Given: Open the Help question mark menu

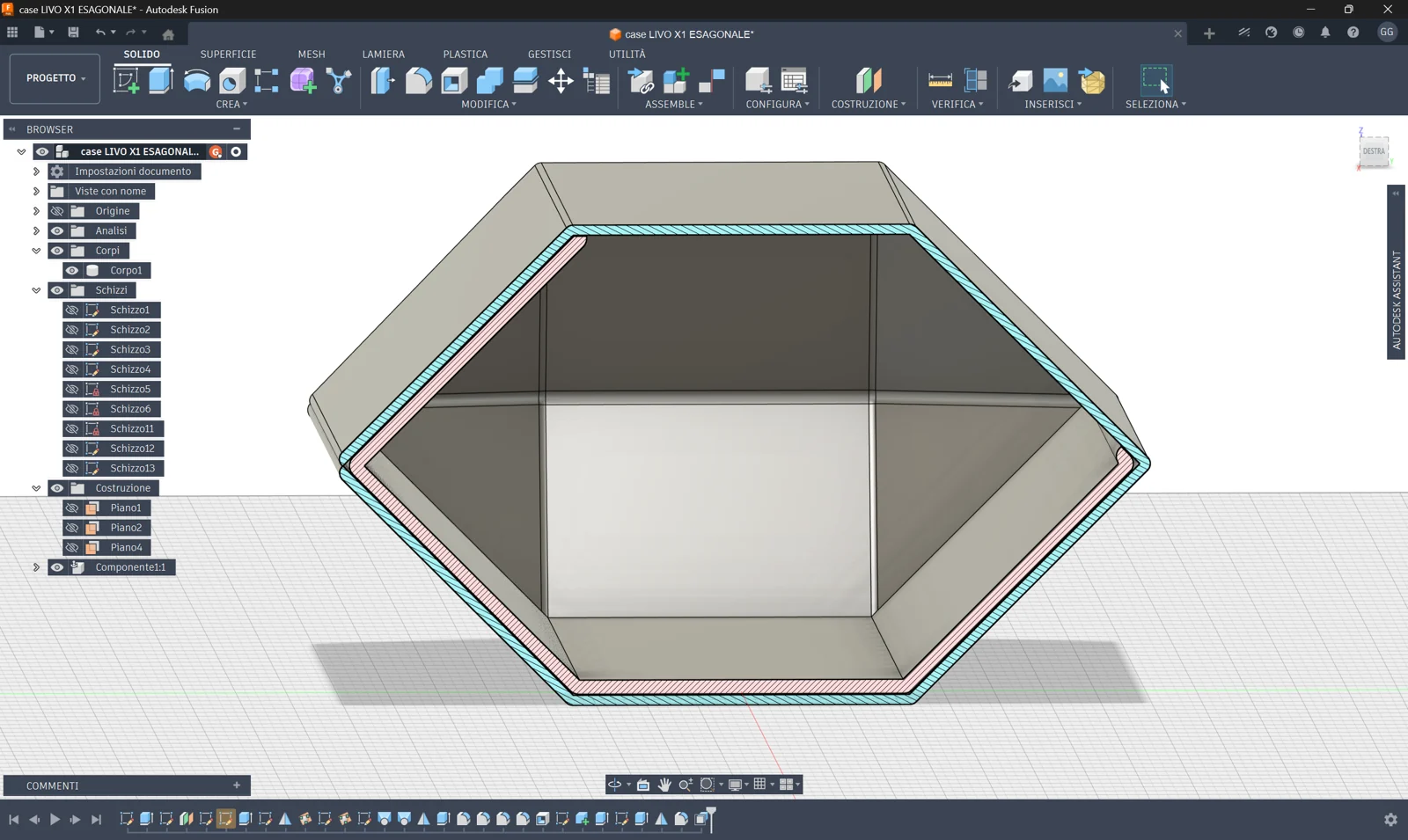Looking at the screenshot, I should click(1353, 33).
